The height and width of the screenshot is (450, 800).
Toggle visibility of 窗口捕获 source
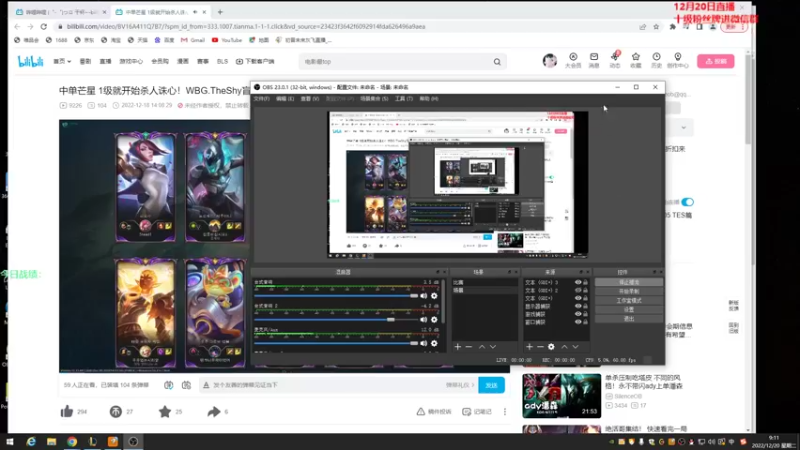[578, 322]
